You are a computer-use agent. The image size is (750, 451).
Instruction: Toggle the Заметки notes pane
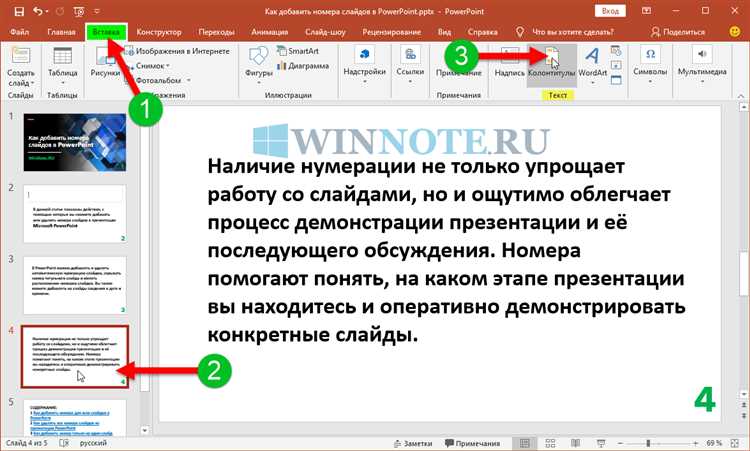pyautogui.click(x=413, y=443)
